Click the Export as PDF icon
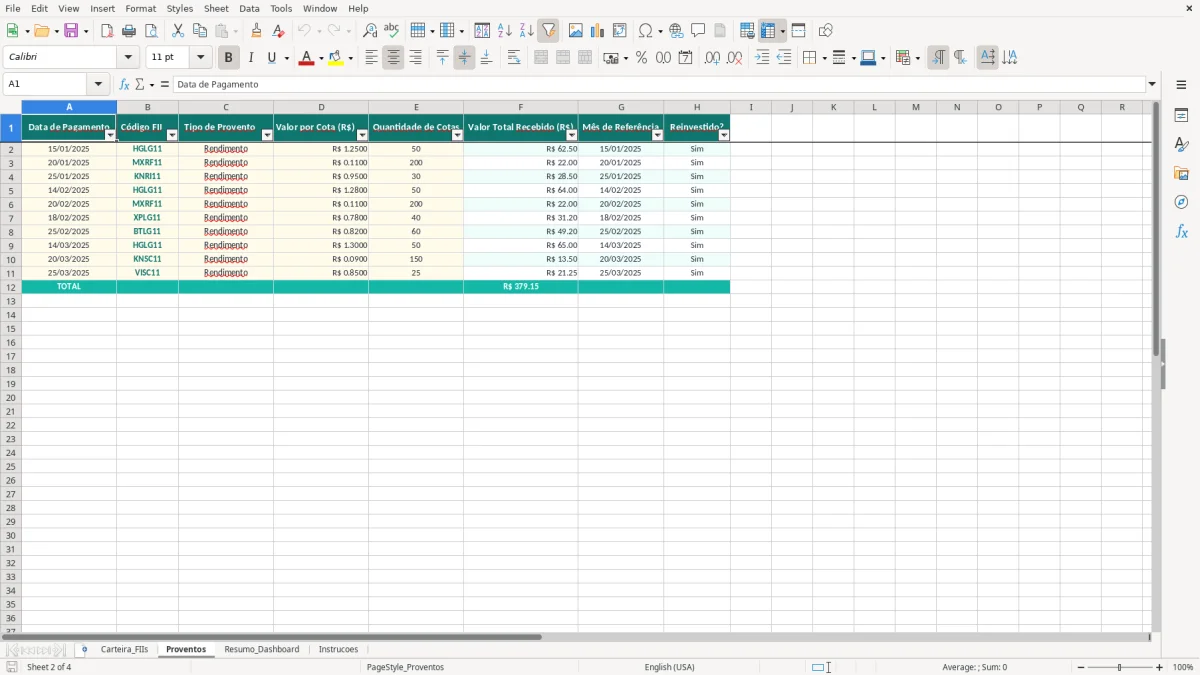Screen dimensions: 1200x675 click(x=107, y=31)
